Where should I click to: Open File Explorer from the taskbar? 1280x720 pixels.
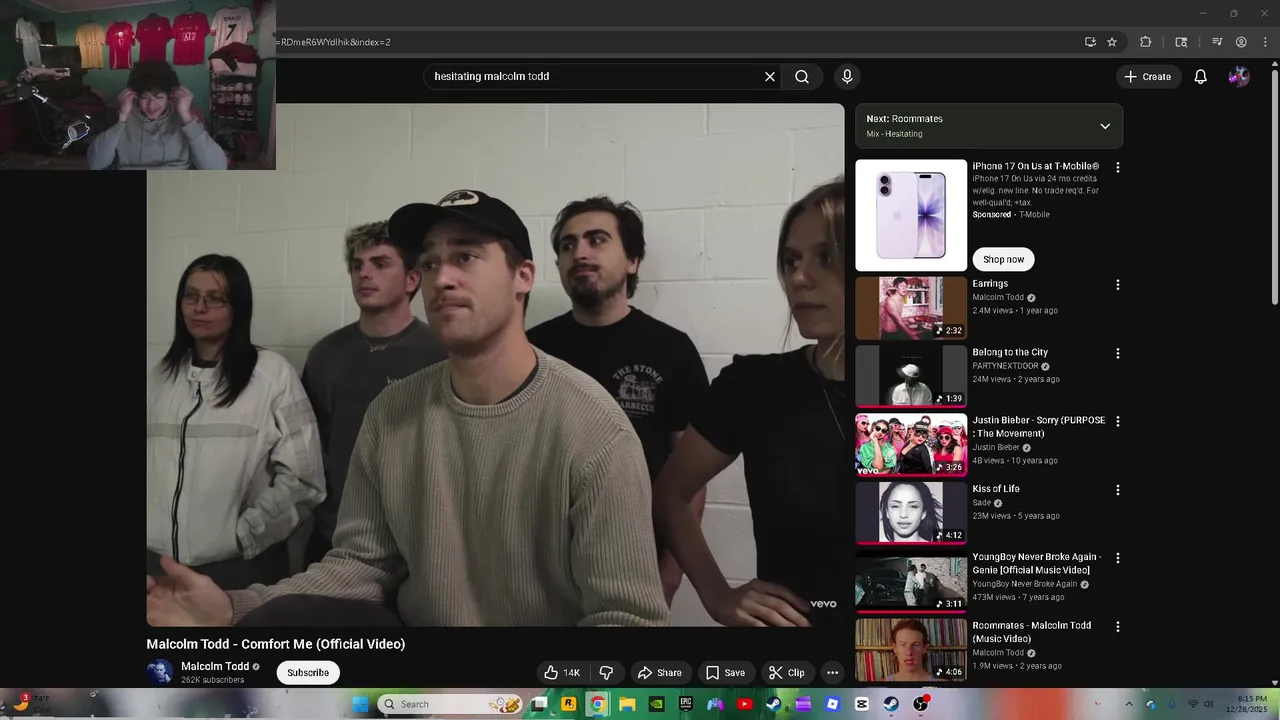click(x=627, y=704)
